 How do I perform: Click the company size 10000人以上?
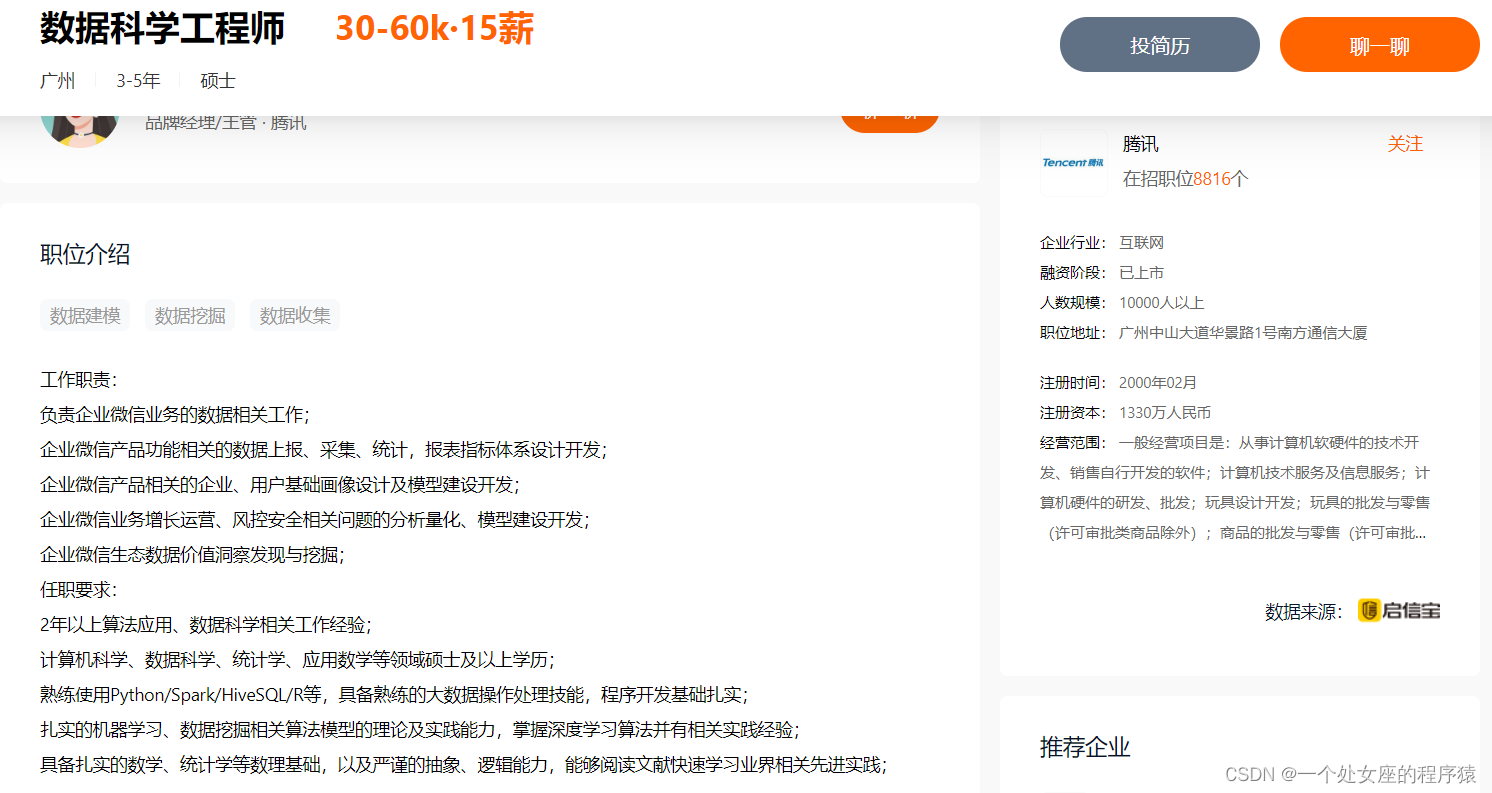point(1161,303)
